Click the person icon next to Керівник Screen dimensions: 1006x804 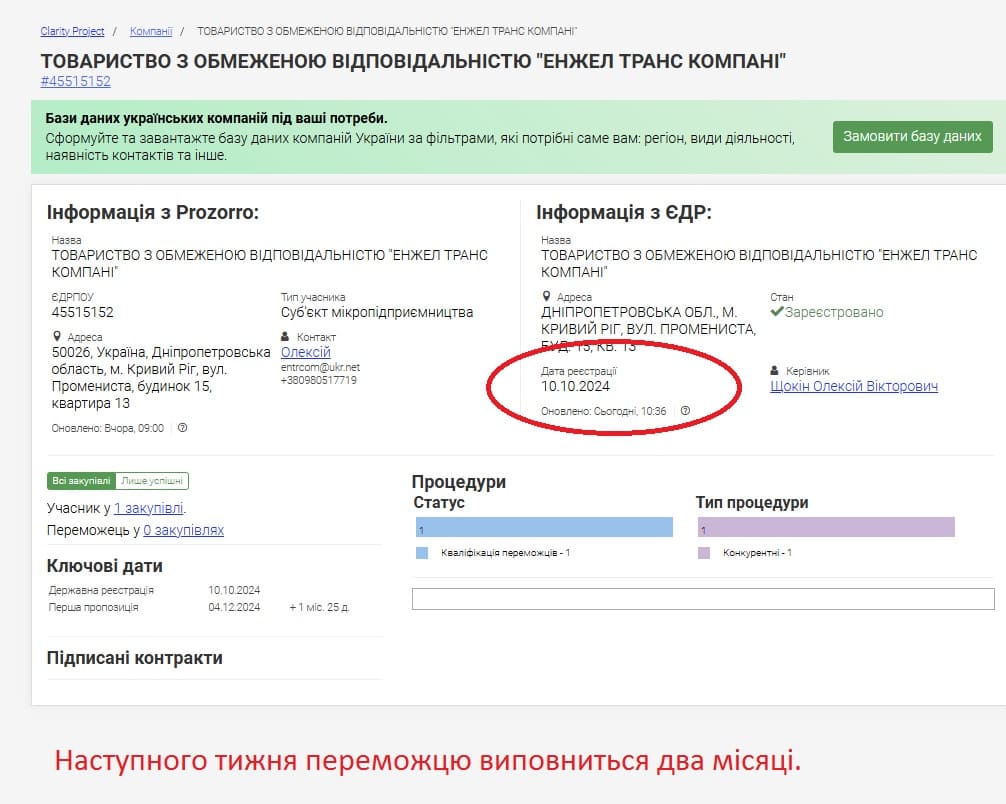coord(775,371)
